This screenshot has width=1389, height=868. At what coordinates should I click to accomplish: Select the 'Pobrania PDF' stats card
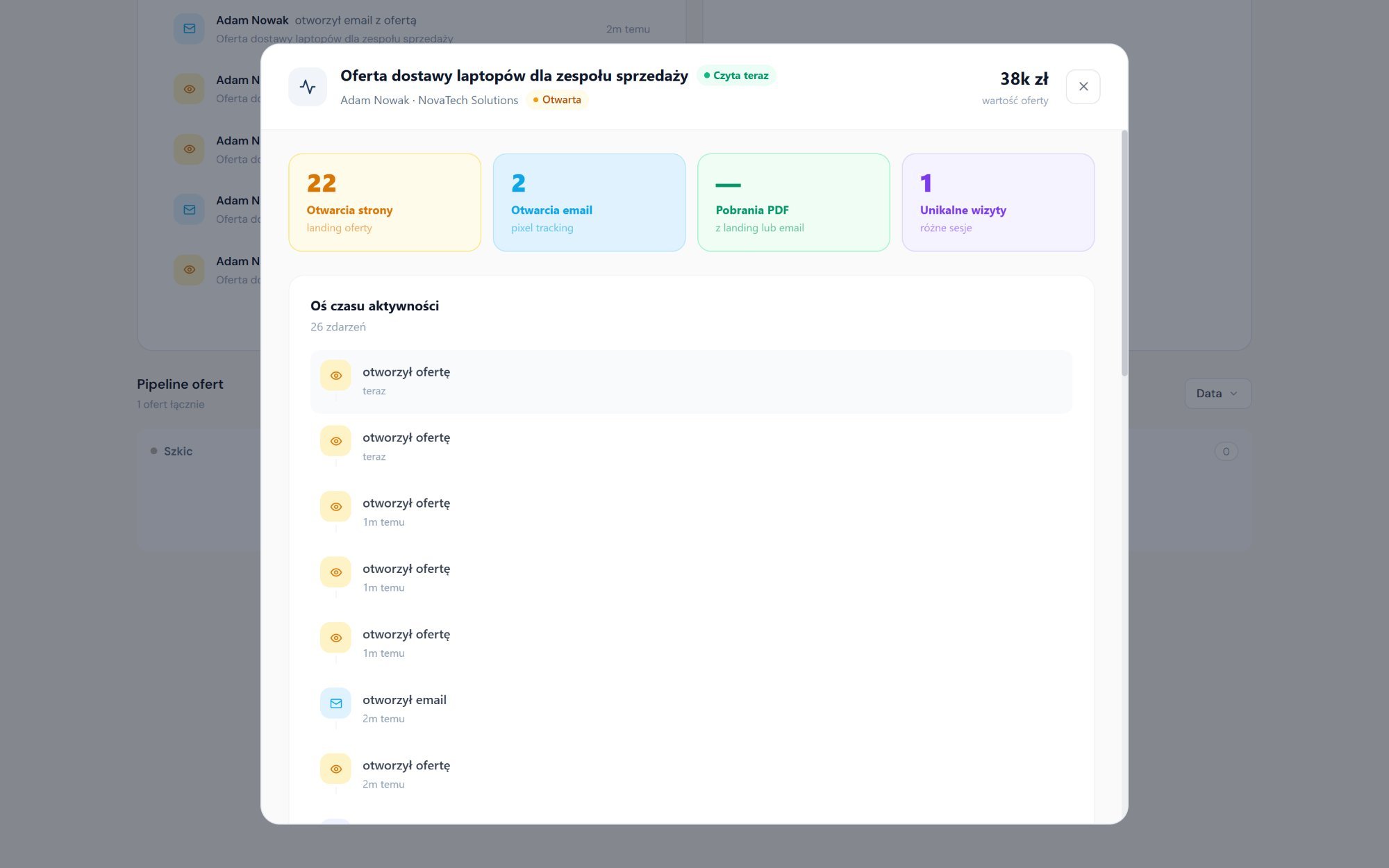click(x=793, y=202)
